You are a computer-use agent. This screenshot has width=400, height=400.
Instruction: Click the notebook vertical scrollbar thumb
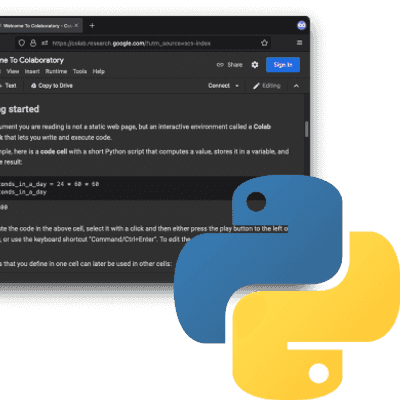(306, 129)
